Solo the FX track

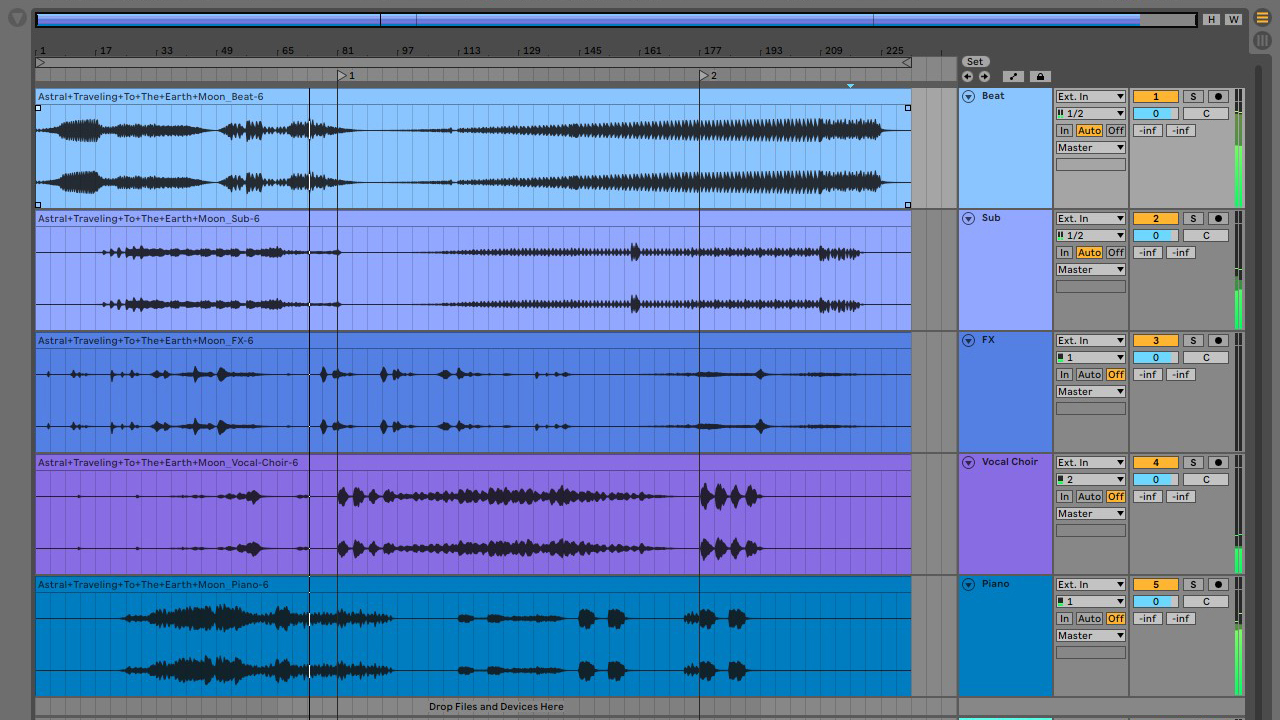pyautogui.click(x=1193, y=341)
